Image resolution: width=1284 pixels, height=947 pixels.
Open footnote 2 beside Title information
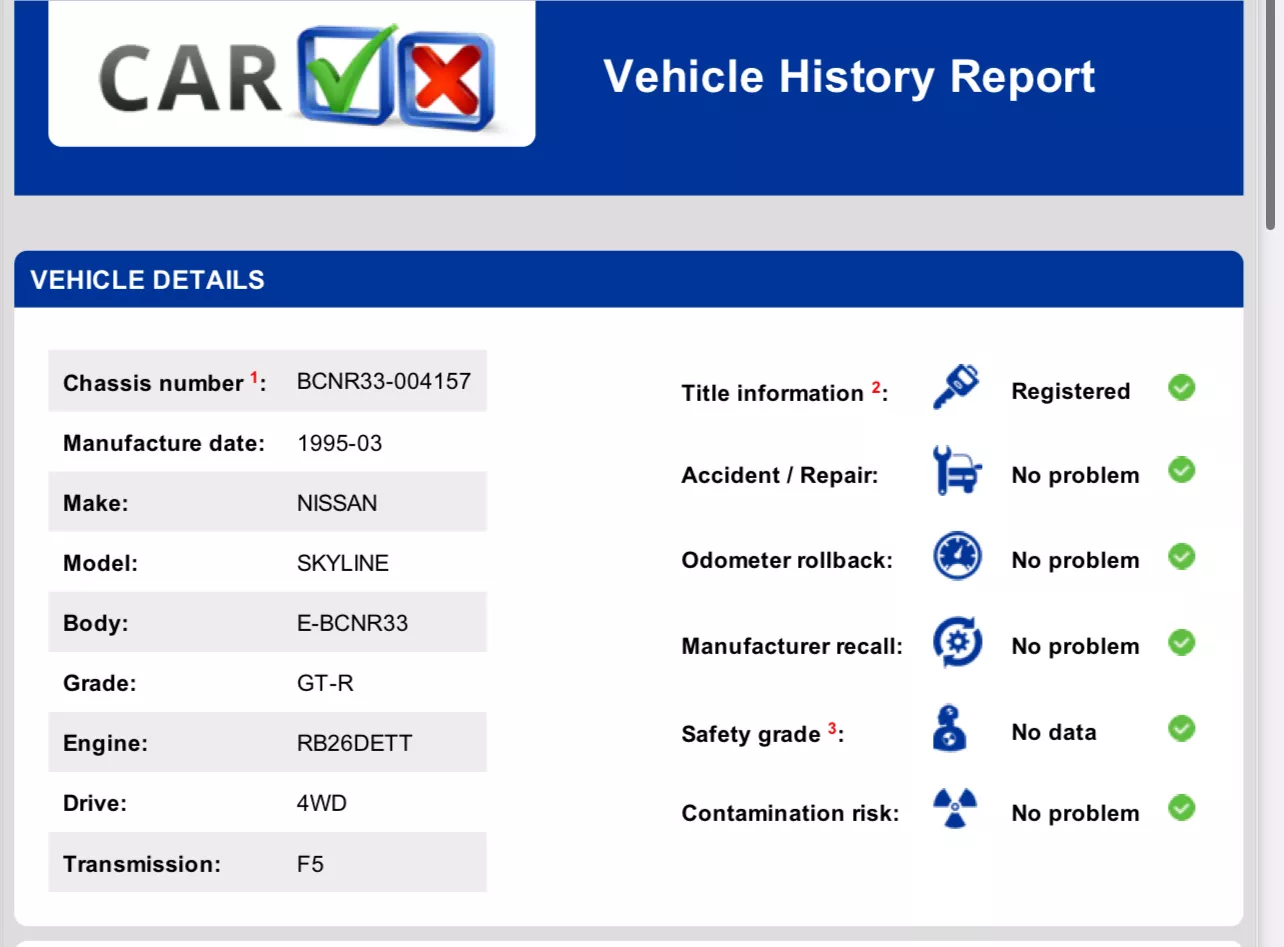click(x=876, y=387)
